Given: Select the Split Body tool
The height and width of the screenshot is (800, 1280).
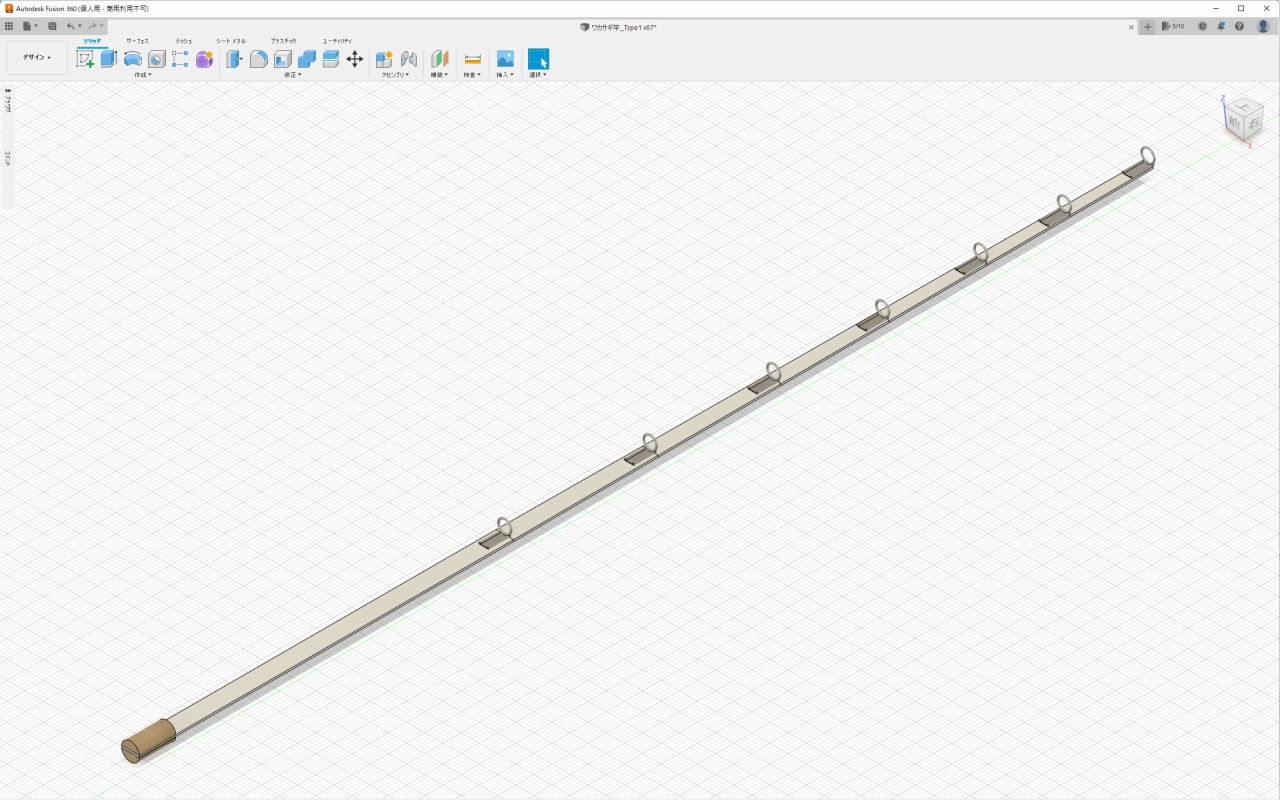Looking at the screenshot, I should [x=331, y=59].
